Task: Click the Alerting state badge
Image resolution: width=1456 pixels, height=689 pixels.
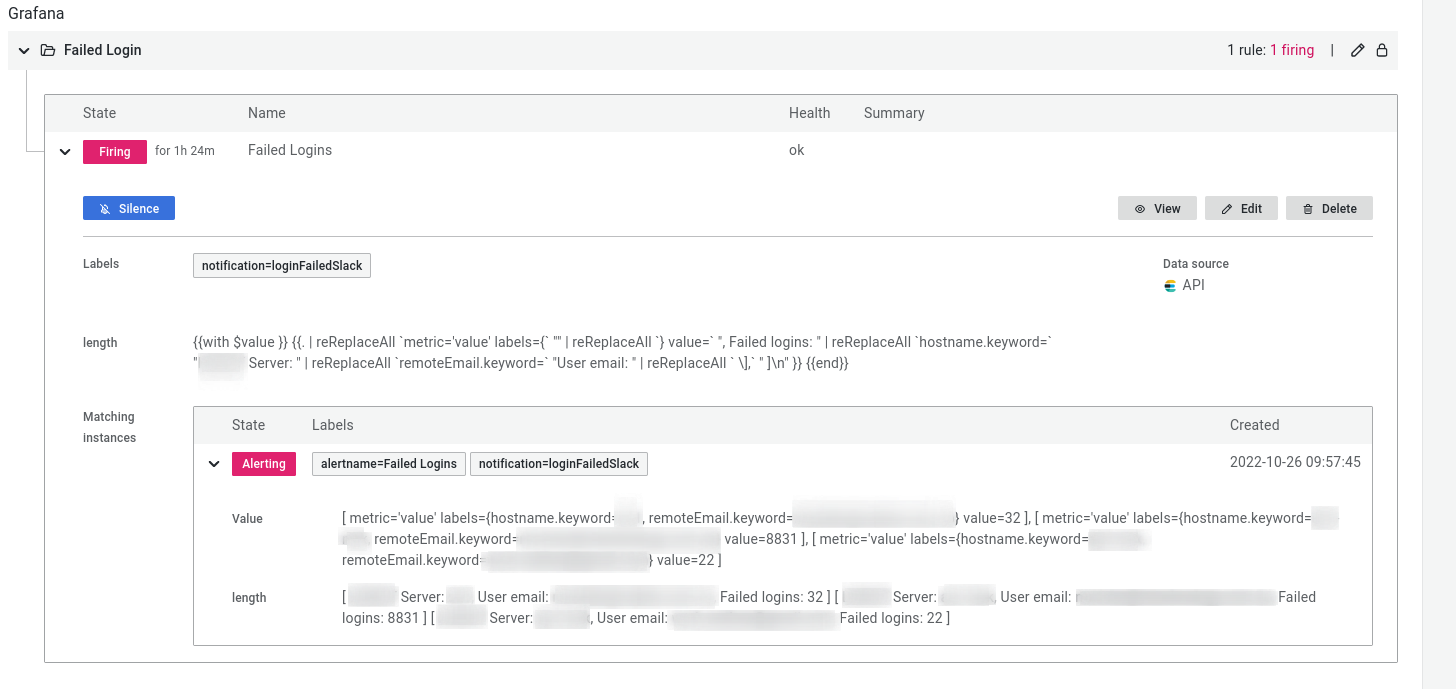Action: point(264,464)
